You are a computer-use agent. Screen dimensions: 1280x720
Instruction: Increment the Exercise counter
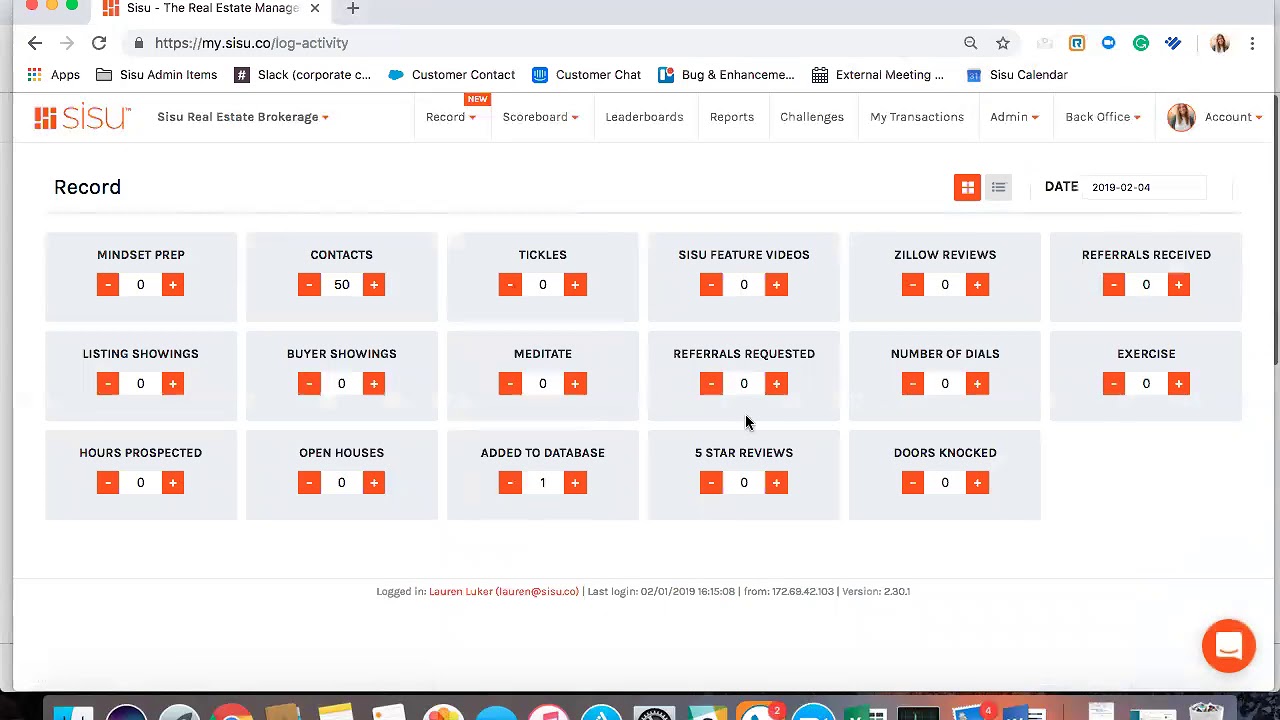pyautogui.click(x=1178, y=384)
